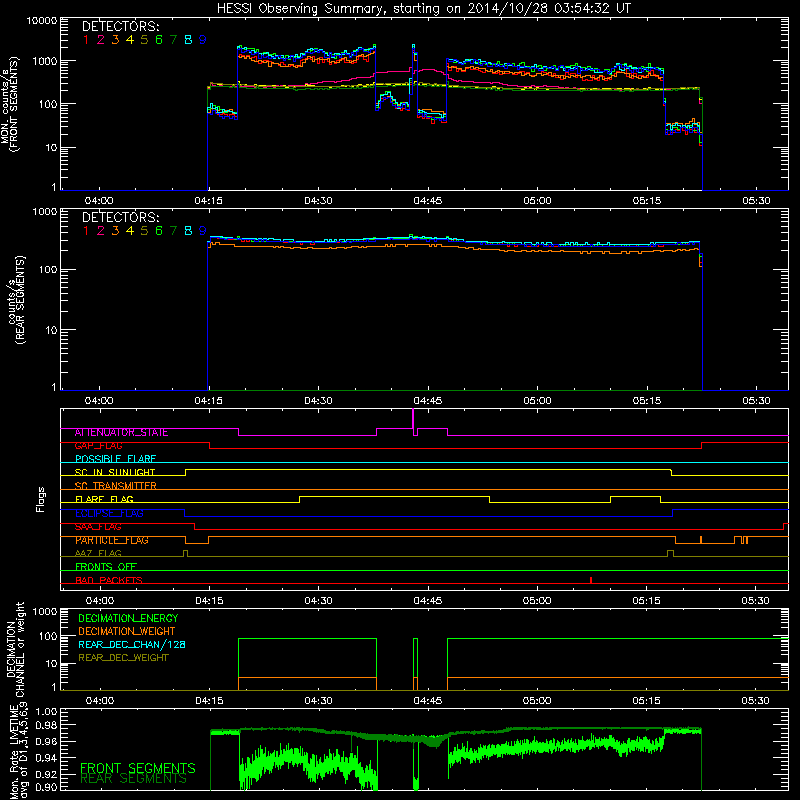Click DETECTORS: label in front segments plot

click(x=120, y=26)
